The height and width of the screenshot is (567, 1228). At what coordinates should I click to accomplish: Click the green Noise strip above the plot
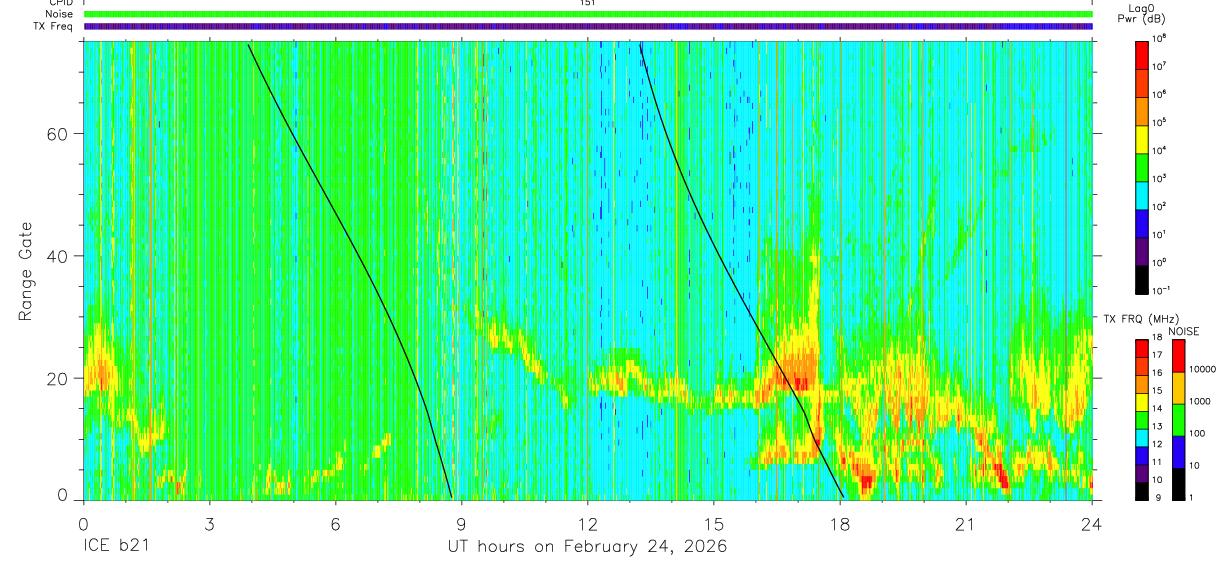(x=588, y=14)
